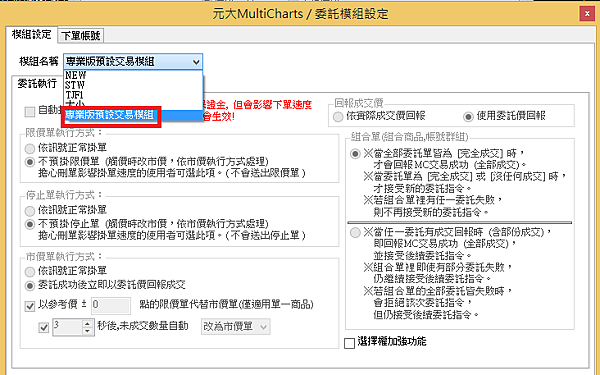Select 當任一委託有成交回報時 combo option
This screenshot has width=600, height=375.
[x=355, y=232]
